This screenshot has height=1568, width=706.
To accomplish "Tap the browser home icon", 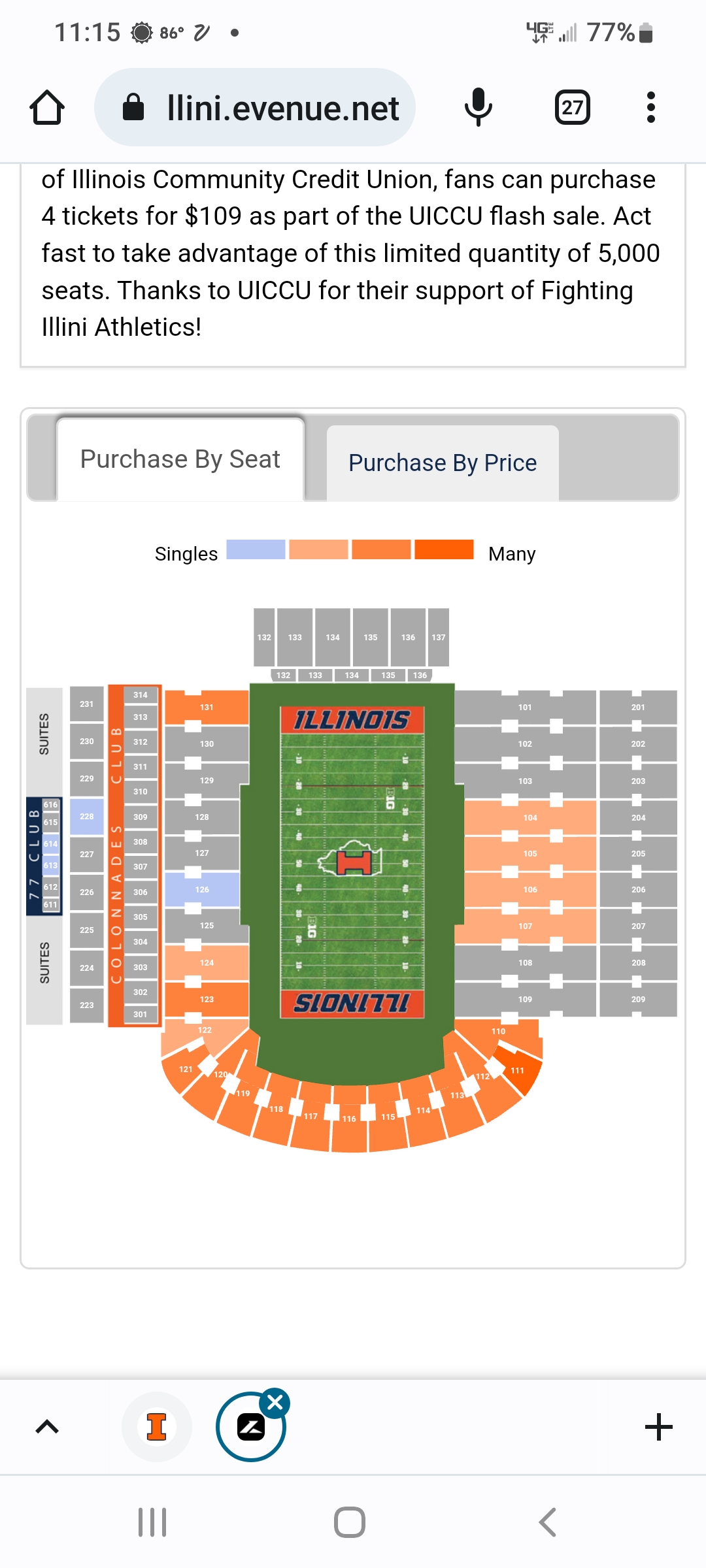I will tap(47, 108).
